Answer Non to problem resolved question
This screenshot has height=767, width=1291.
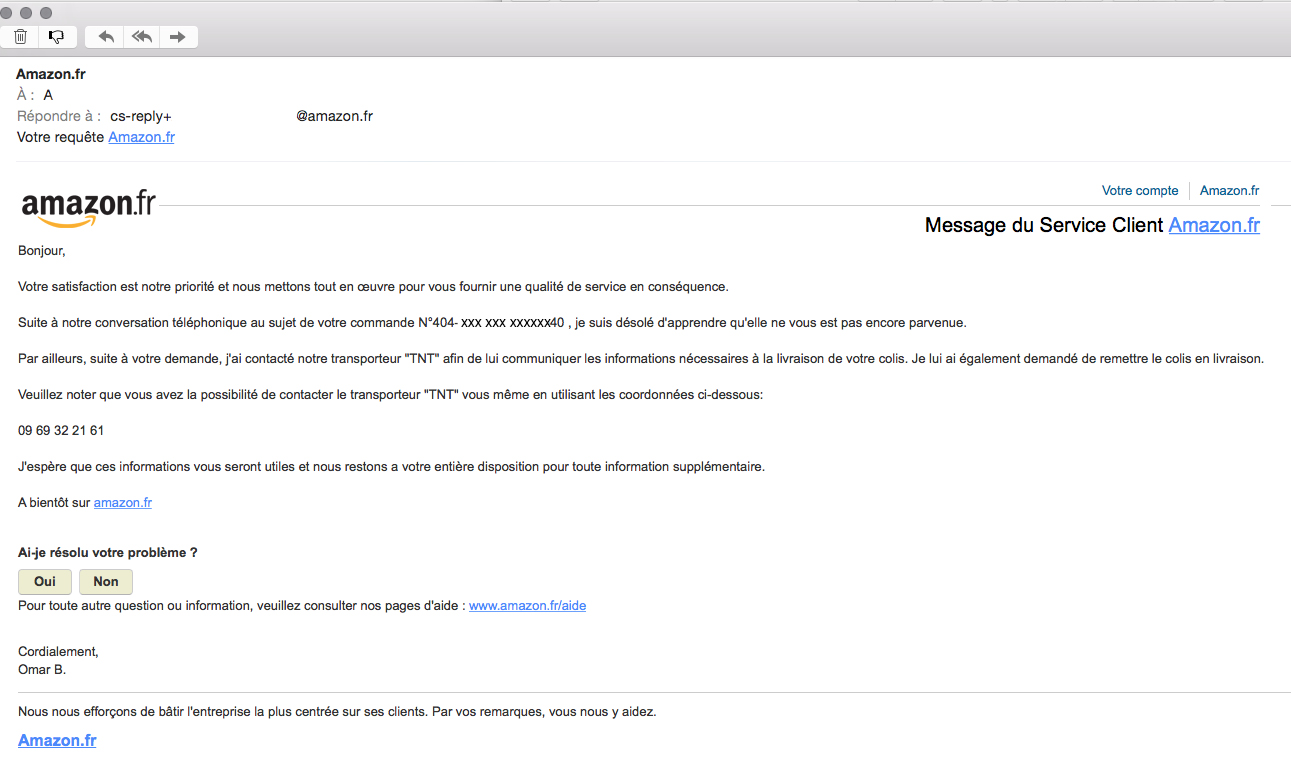(x=106, y=581)
